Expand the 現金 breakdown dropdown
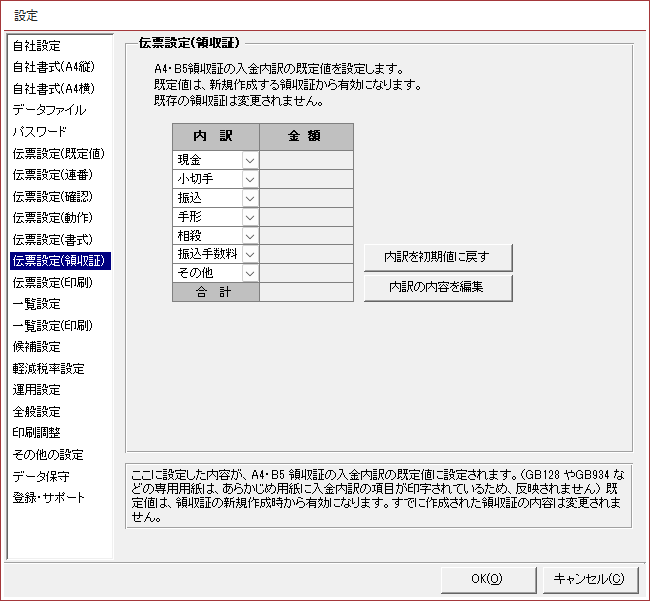This screenshot has height=601, width=650. pyautogui.click(x=250, y=160)
